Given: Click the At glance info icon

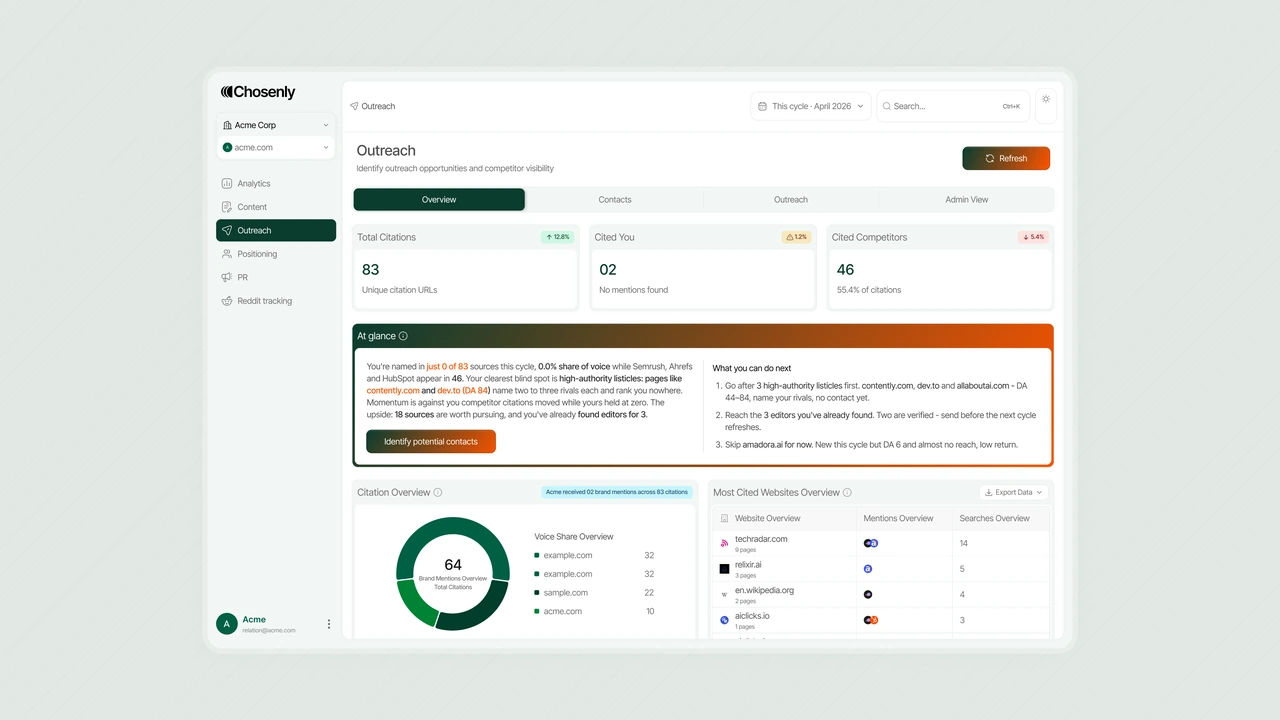Looking at the screenshot, I should tap(403, 336).
